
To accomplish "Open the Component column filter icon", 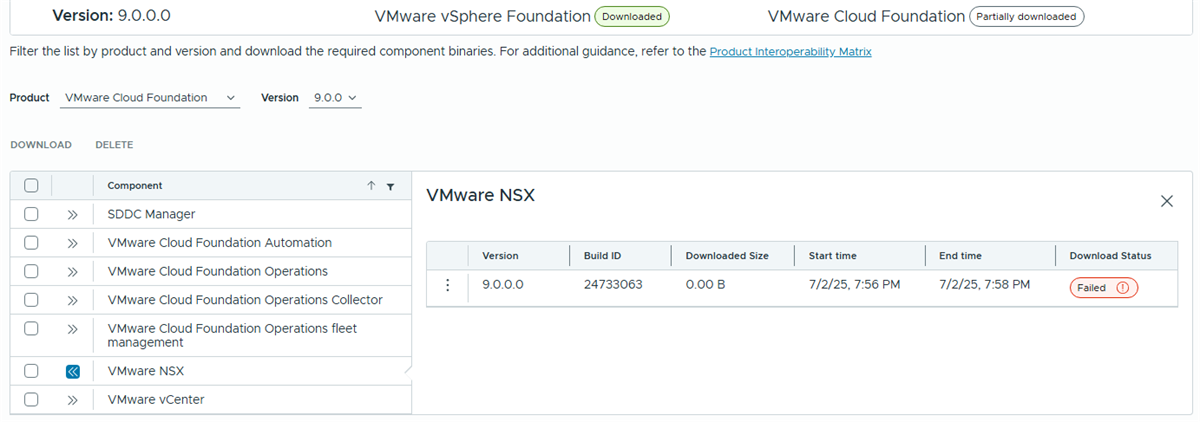I will coord(390,186).
